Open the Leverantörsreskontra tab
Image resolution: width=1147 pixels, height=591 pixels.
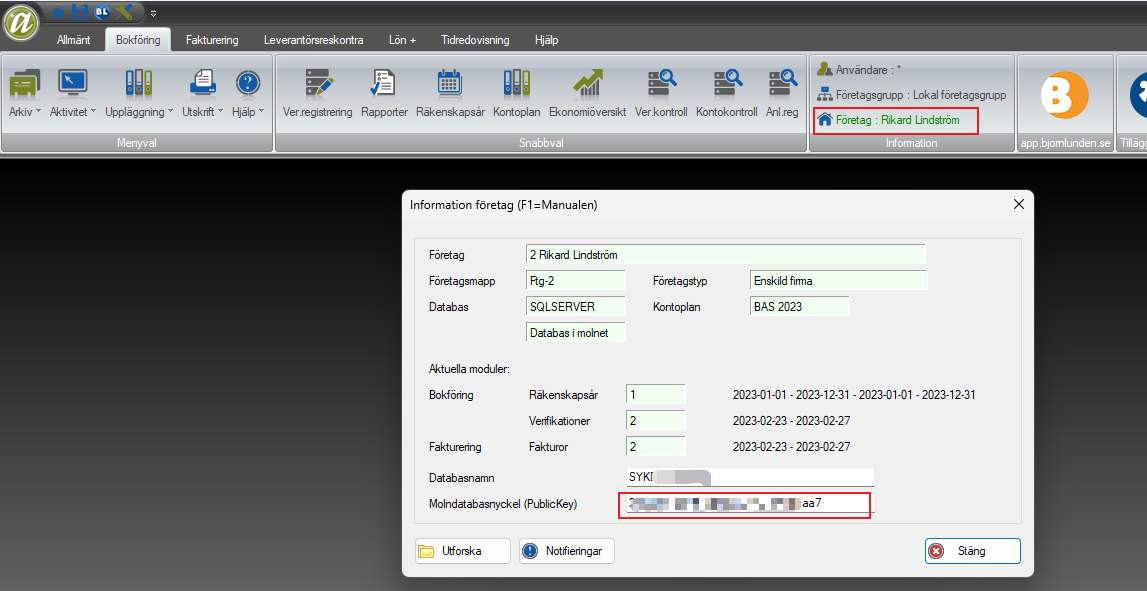(314, 40)
